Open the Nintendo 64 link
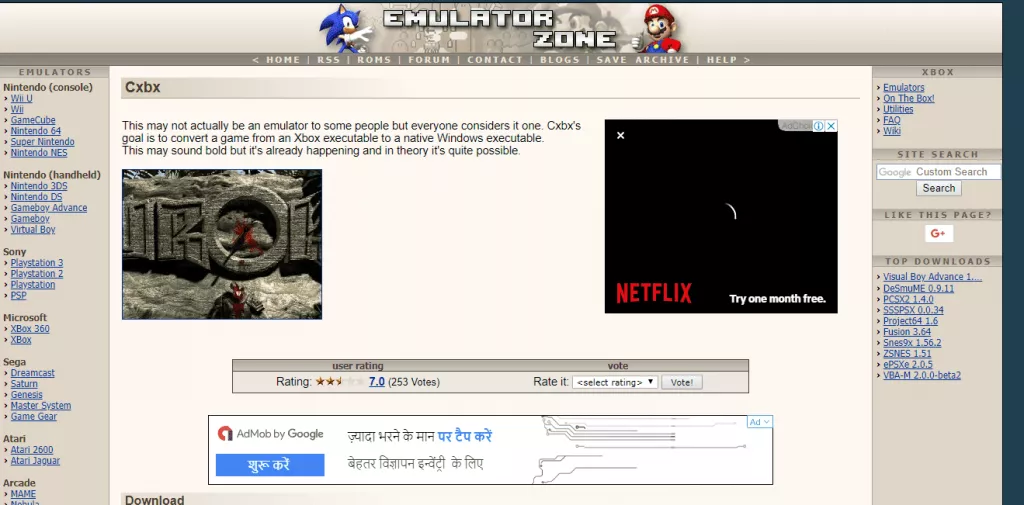 35,131
